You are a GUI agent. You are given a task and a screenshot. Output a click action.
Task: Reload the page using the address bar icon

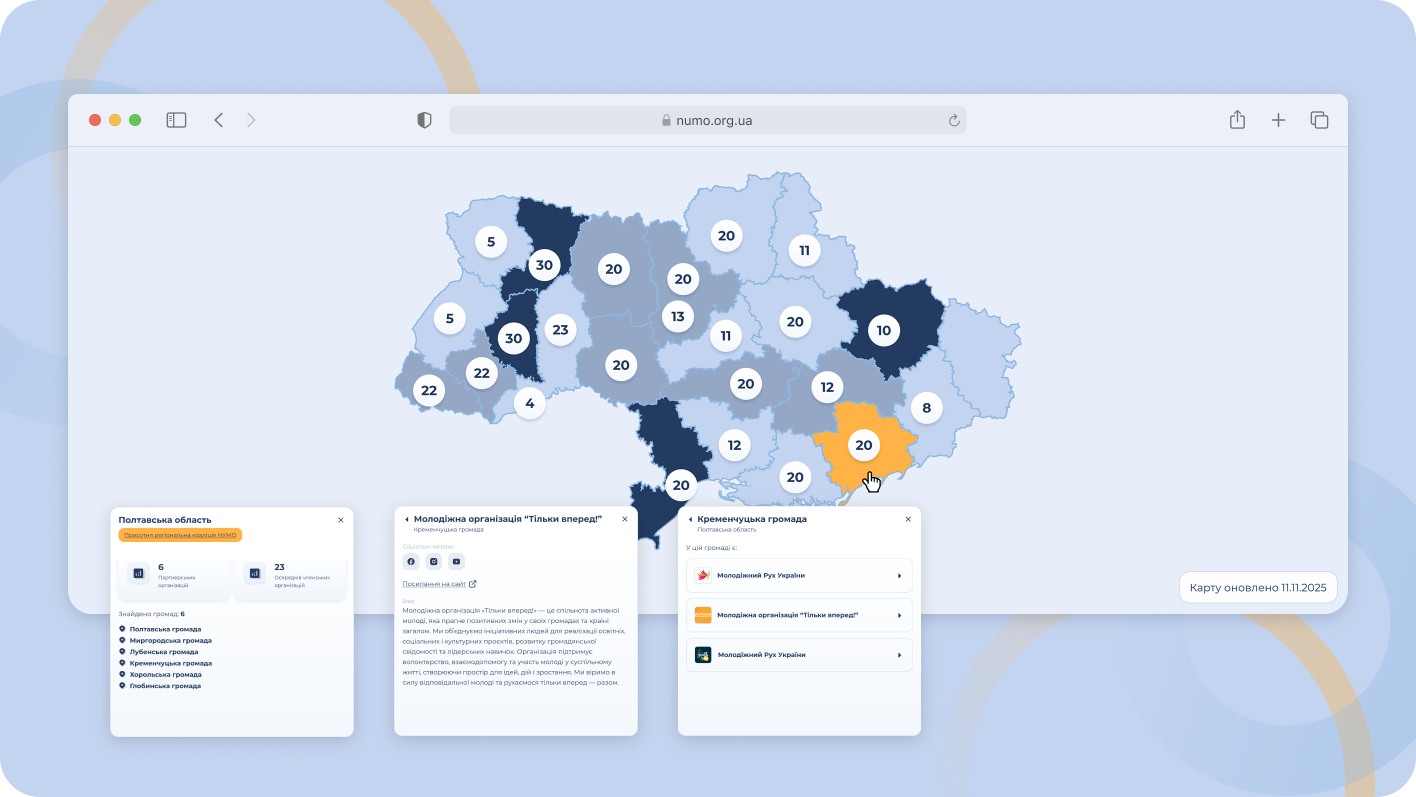954,121
